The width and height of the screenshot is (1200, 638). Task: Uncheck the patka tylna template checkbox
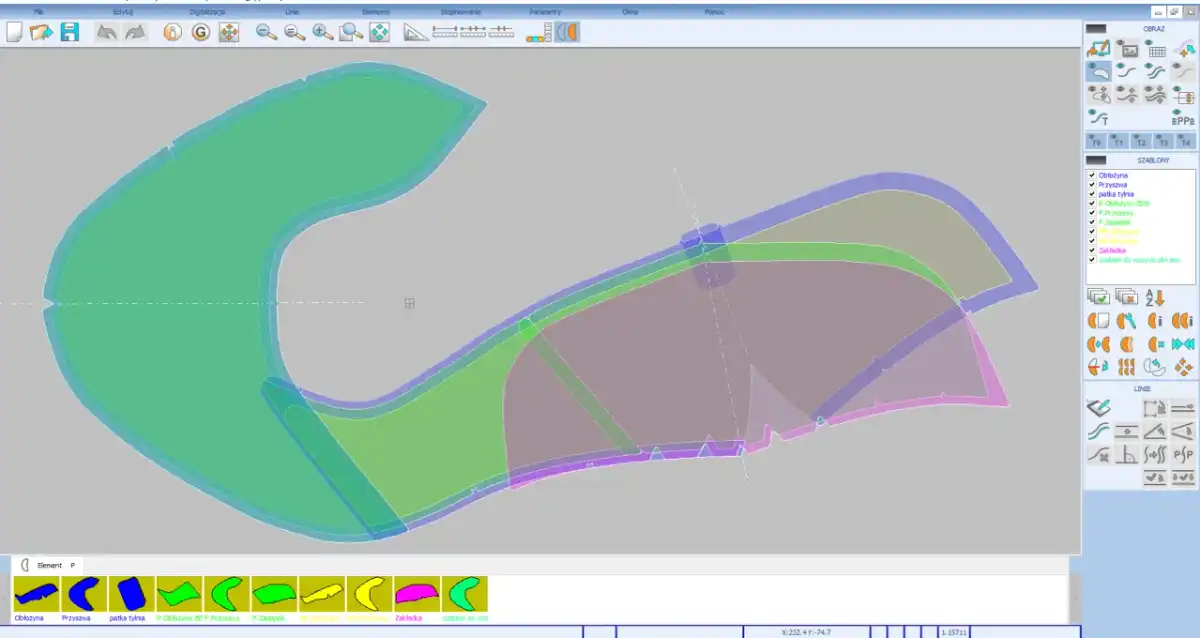coord(1092,194)
